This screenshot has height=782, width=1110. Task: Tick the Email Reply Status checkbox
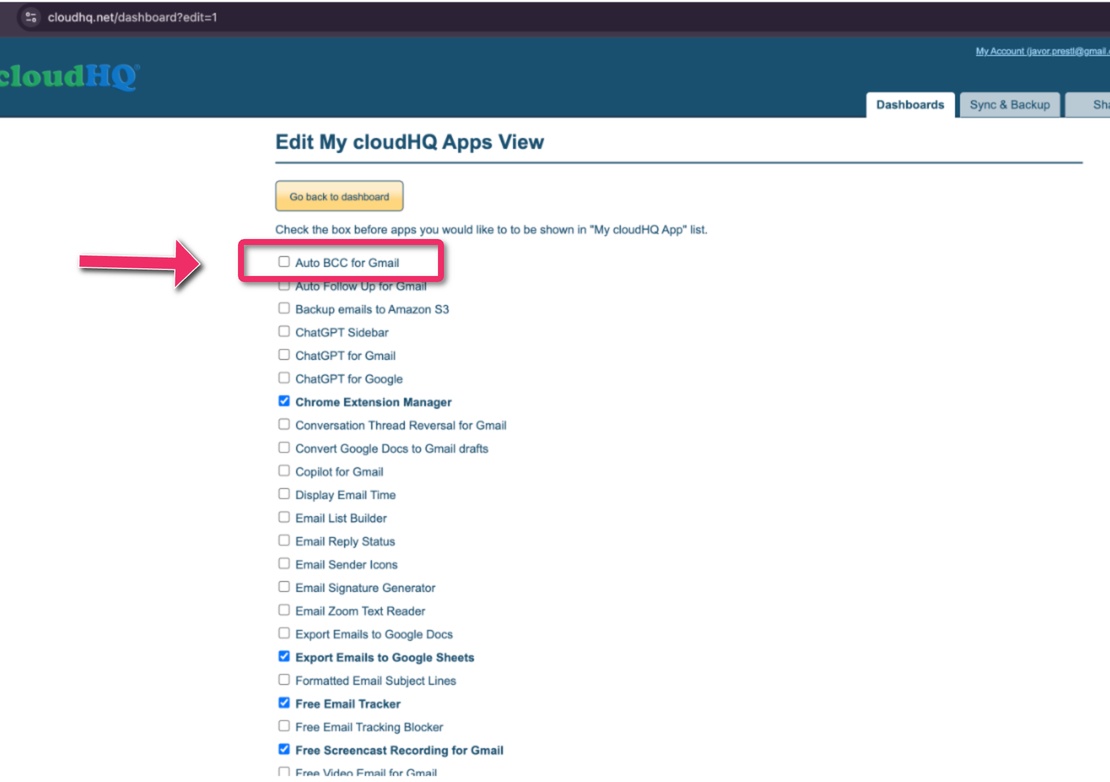point(284,541)
